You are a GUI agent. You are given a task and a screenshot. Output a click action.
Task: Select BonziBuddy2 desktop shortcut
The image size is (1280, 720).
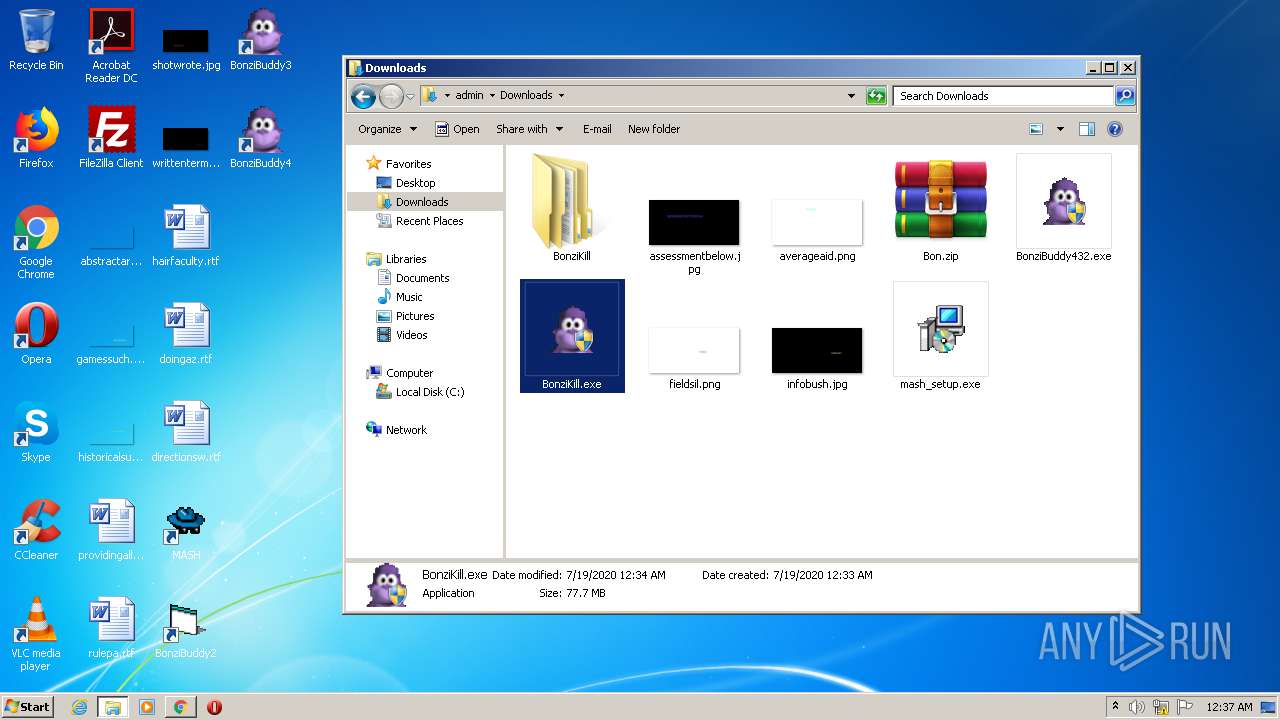pos(186,630)
